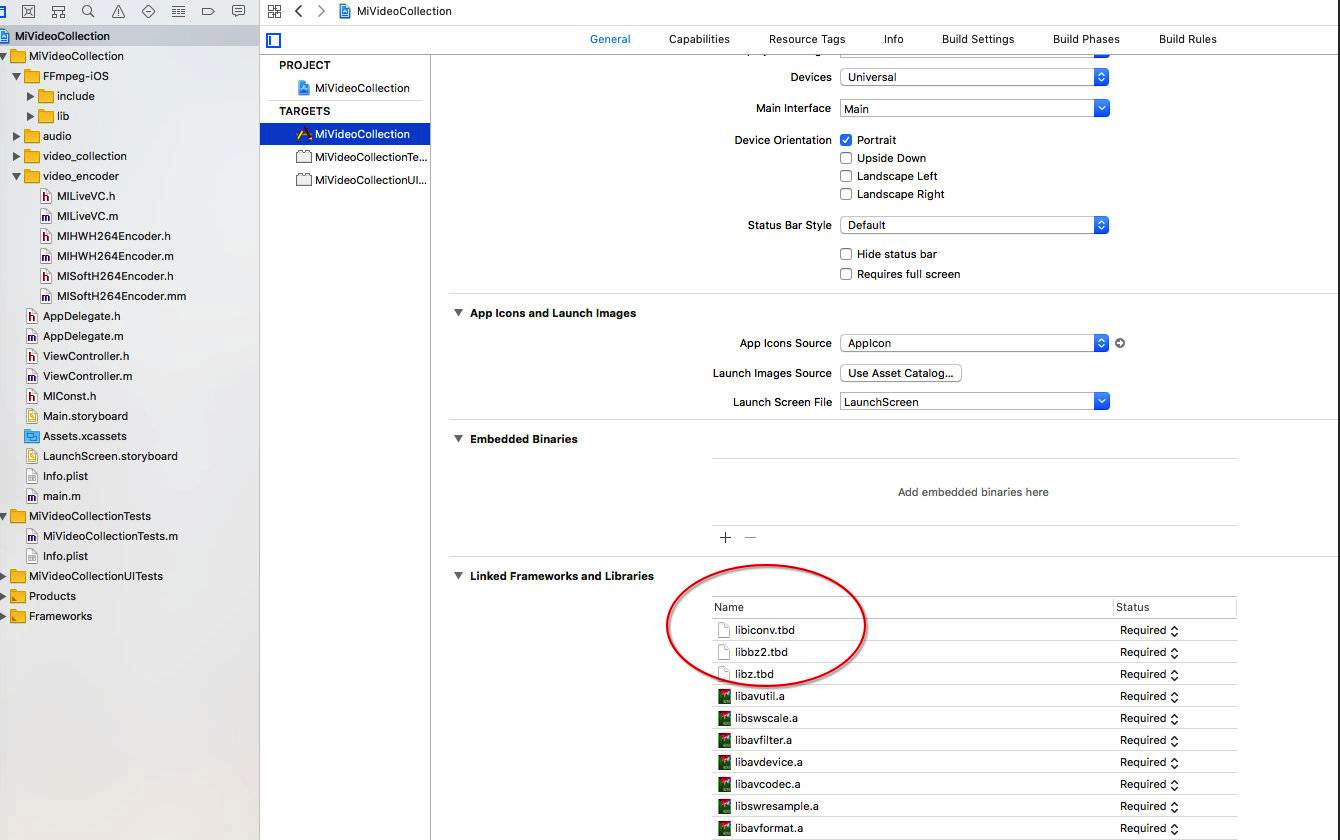Image resolution: width=1340 pixels, height=840 pixels.
Task: Toggle the Portrait orientation checkbox
Action: 846,140
